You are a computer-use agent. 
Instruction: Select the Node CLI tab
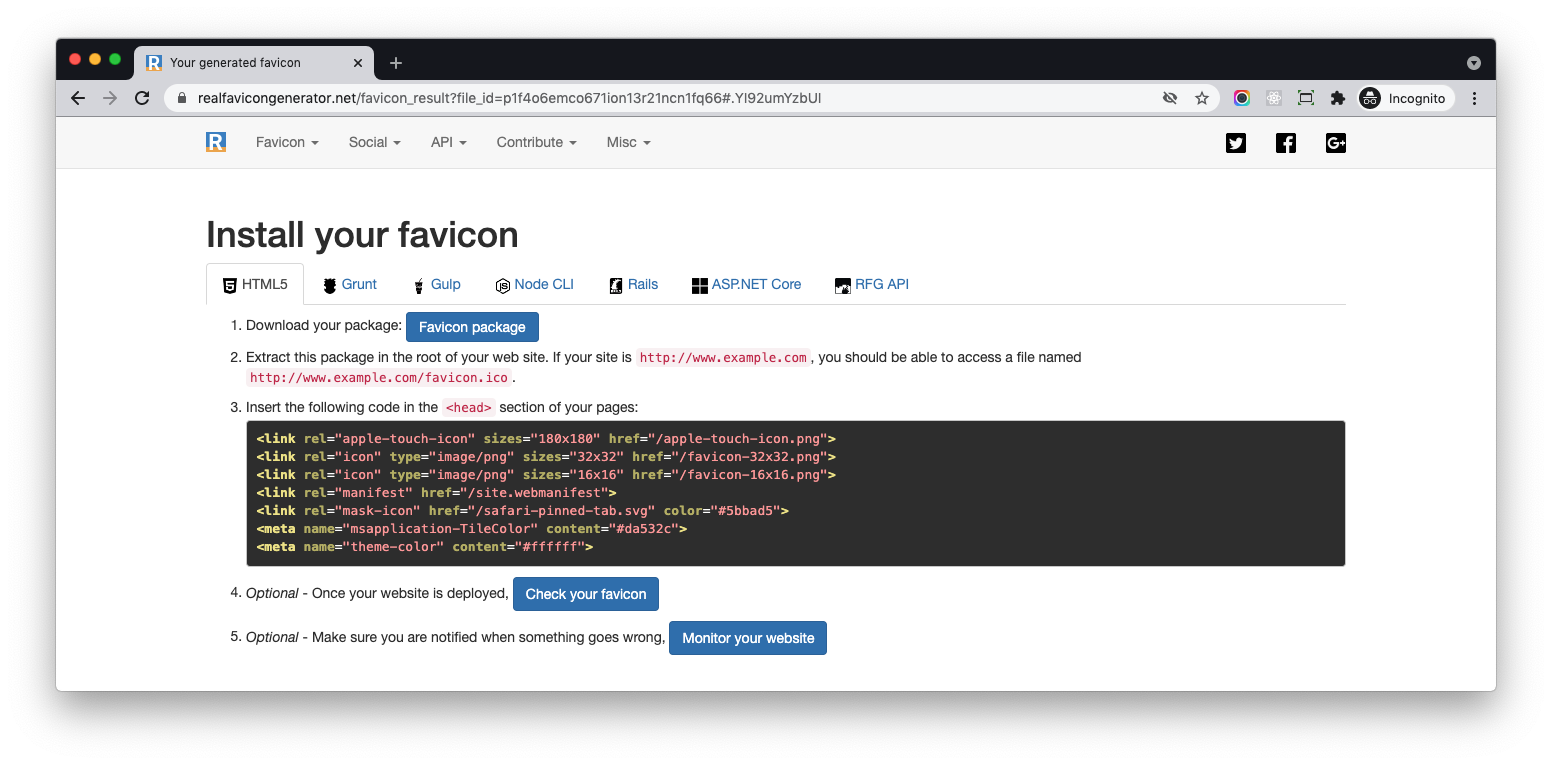(535, 284)
